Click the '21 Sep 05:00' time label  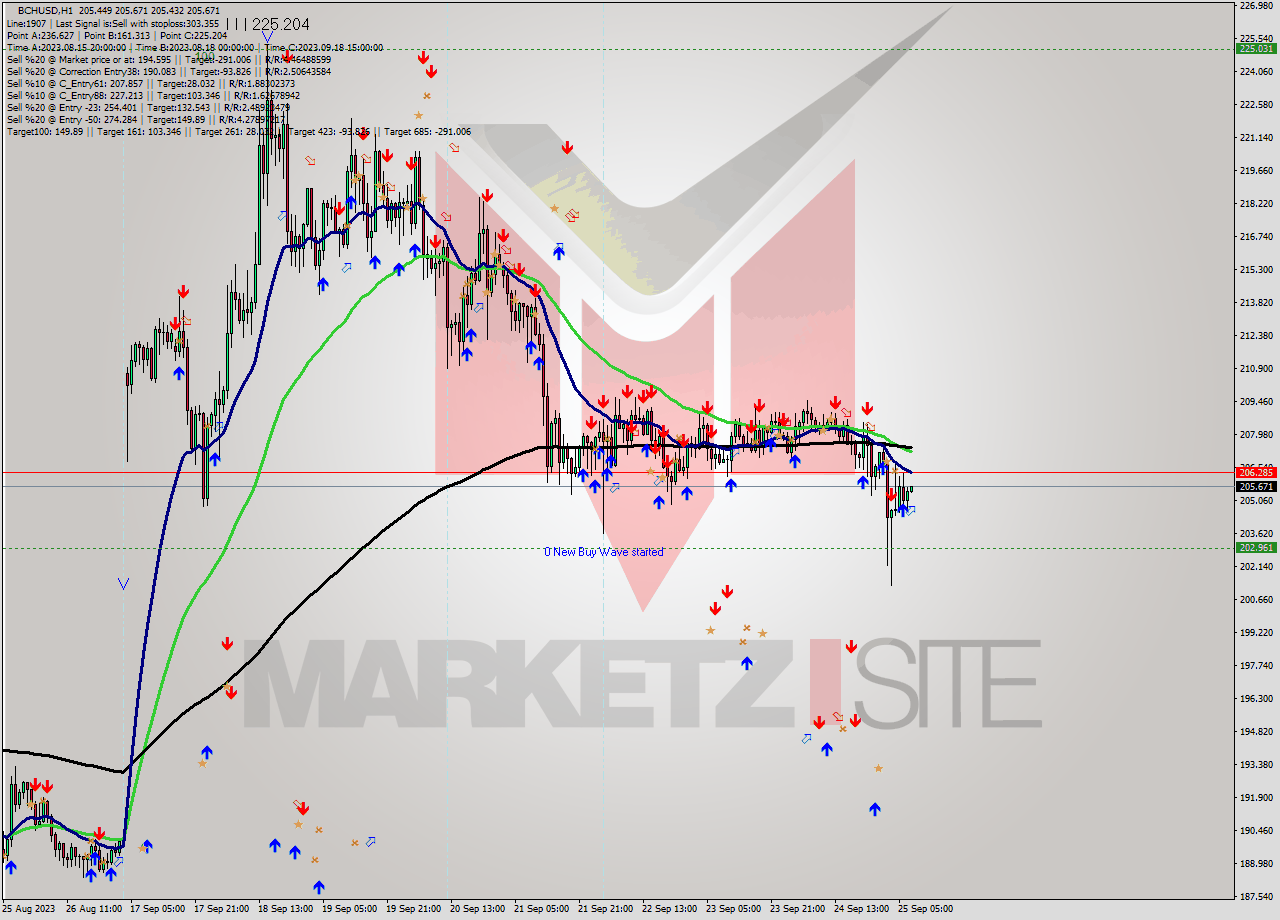(x=541, y=910)
